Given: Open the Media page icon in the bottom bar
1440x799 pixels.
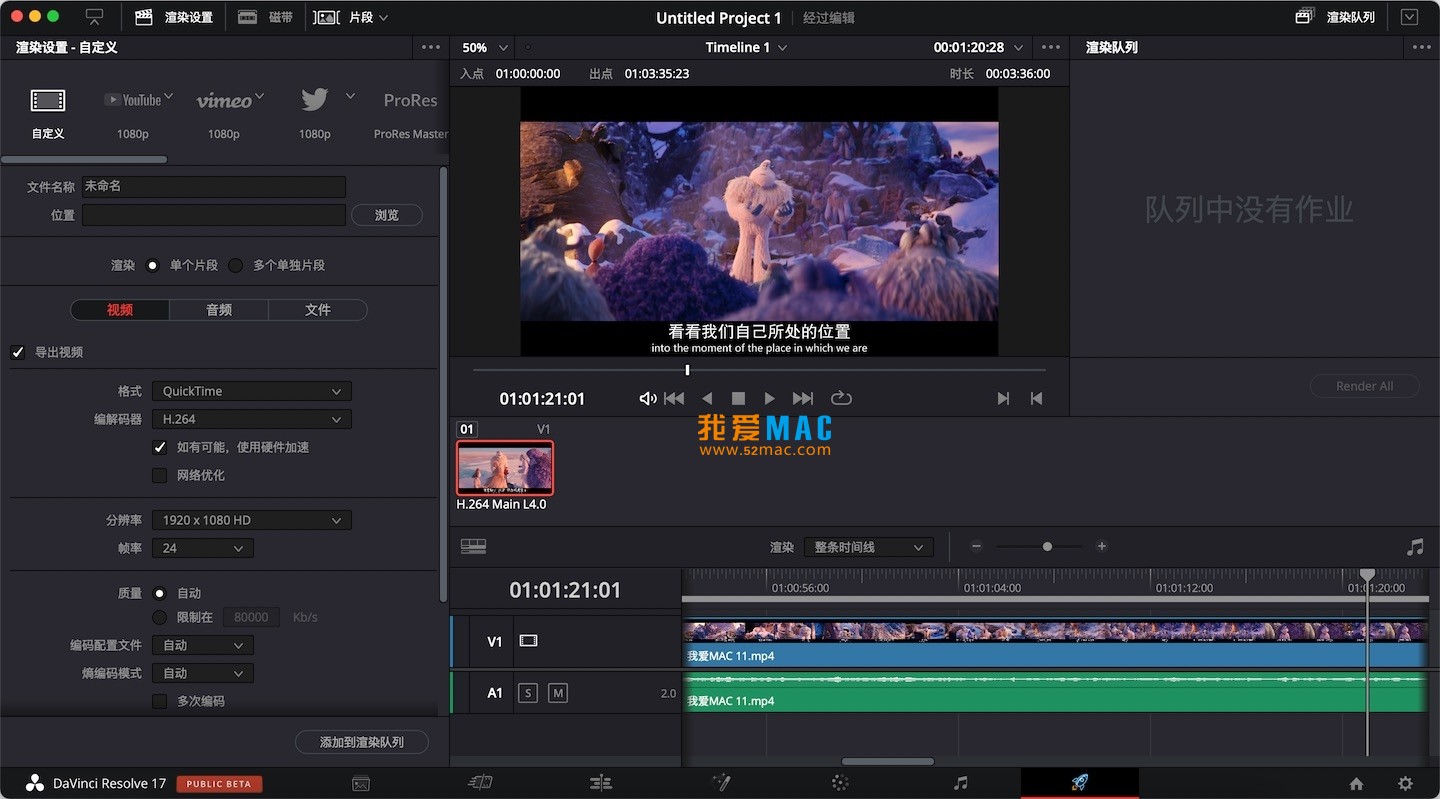Looking at the screenshot, I should (x=361, y=784).
